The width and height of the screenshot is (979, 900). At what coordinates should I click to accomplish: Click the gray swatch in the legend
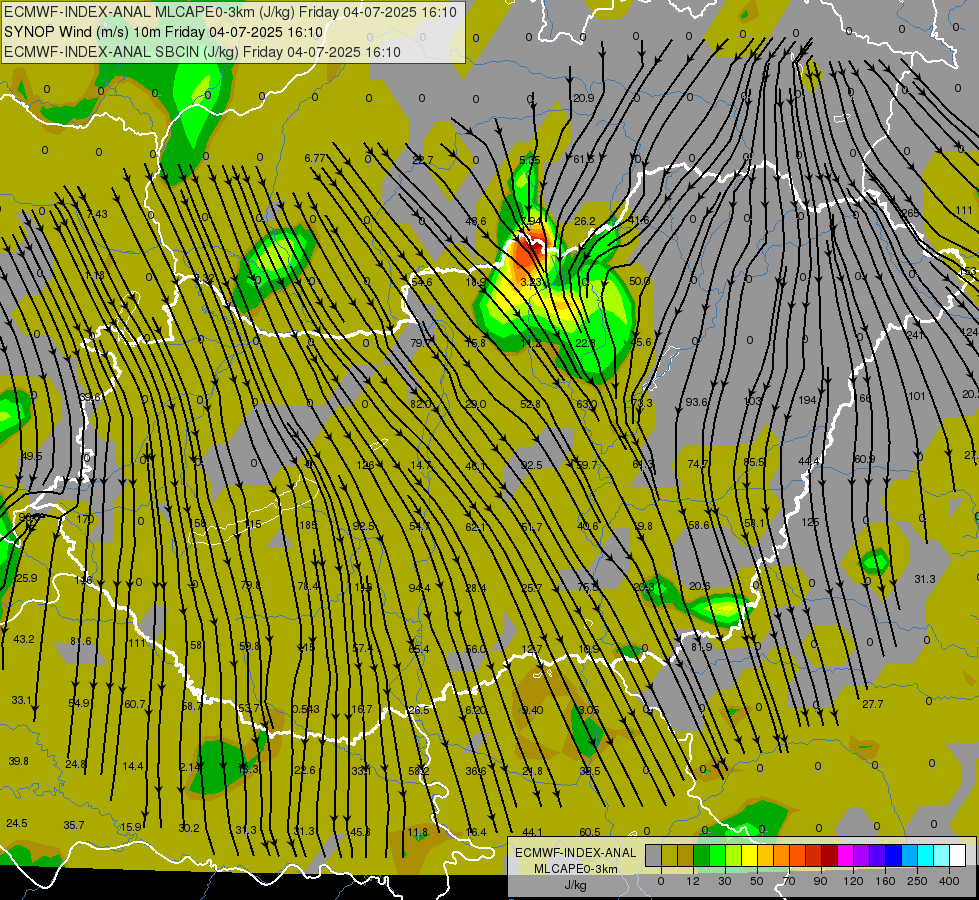tap(654, 855)
